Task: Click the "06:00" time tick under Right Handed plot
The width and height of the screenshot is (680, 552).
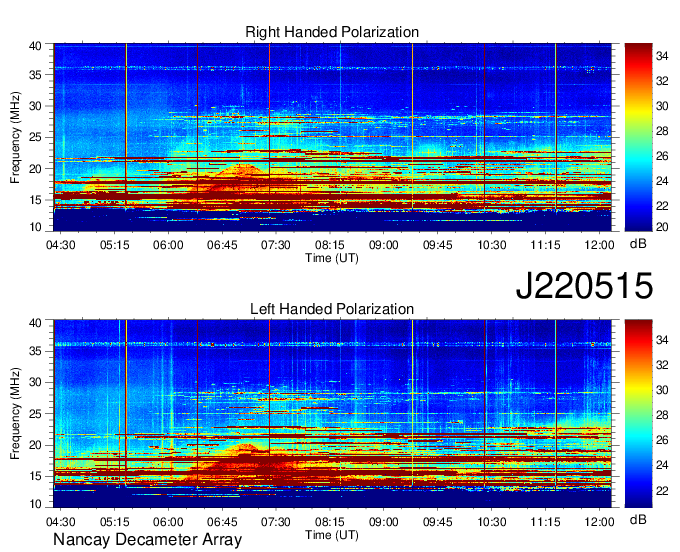Action: click(168, 245)
